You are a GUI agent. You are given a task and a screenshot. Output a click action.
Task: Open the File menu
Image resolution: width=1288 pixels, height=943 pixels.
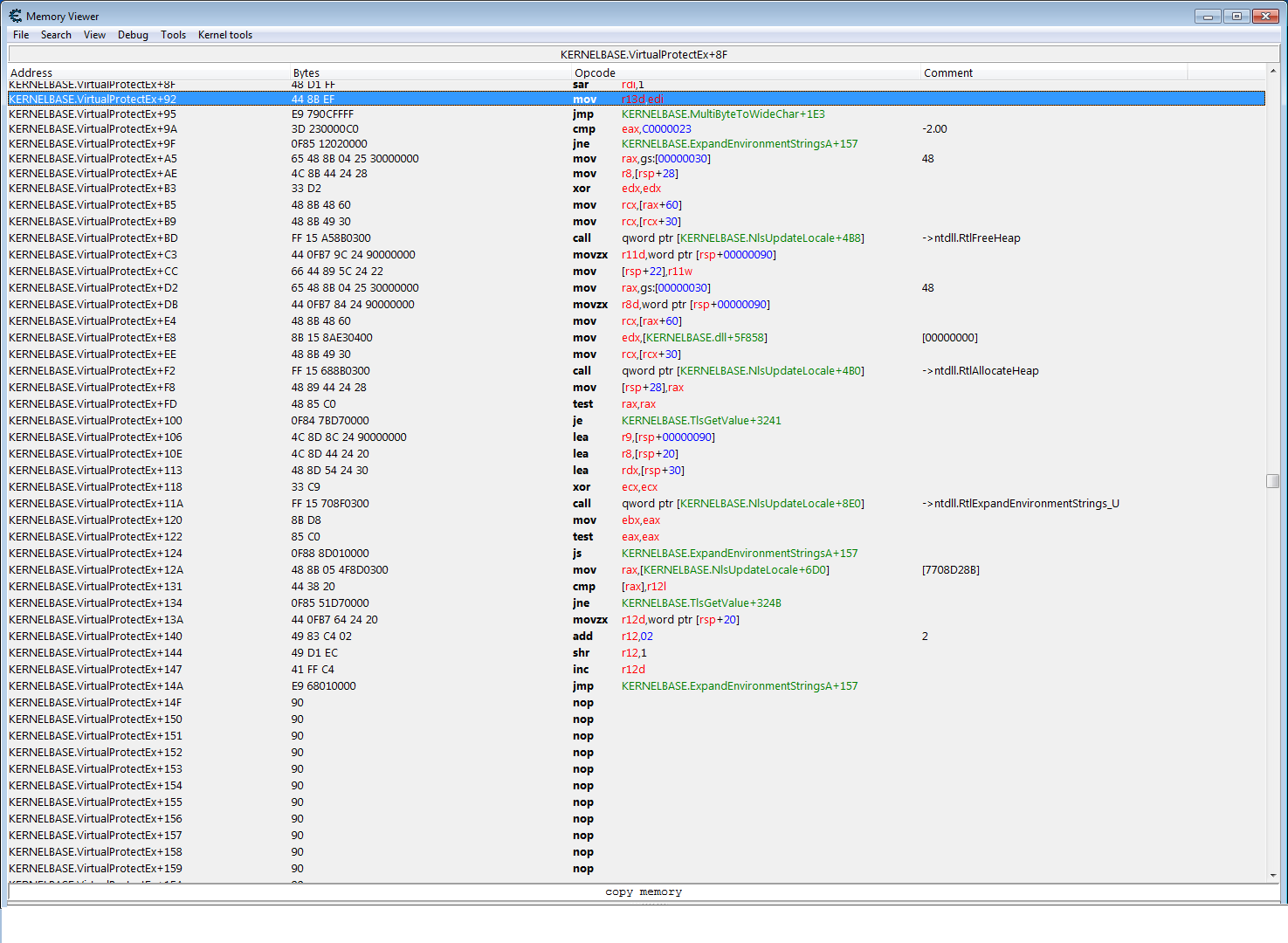click(21, 35)
